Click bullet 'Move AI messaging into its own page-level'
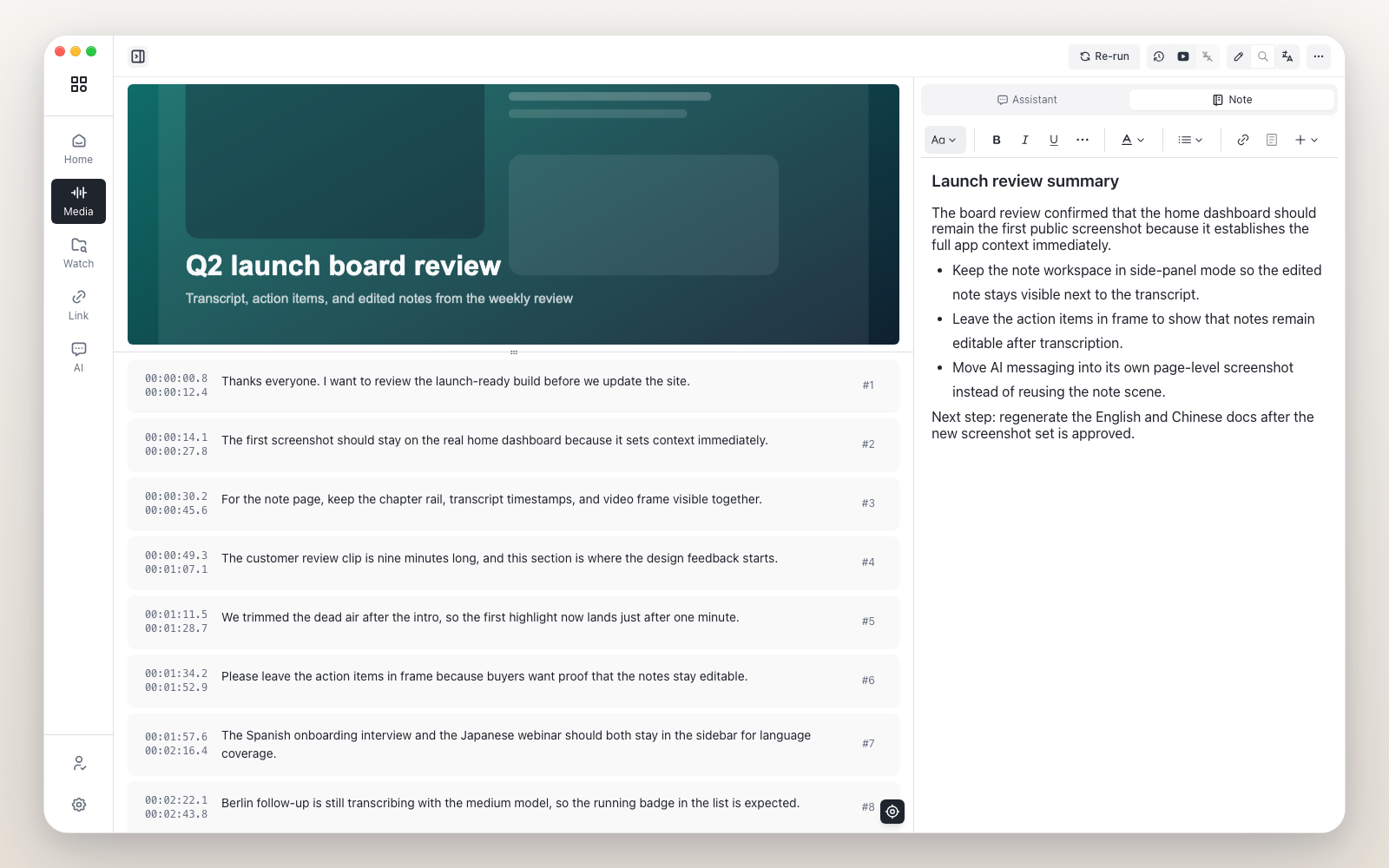 tap(1122, 380)
